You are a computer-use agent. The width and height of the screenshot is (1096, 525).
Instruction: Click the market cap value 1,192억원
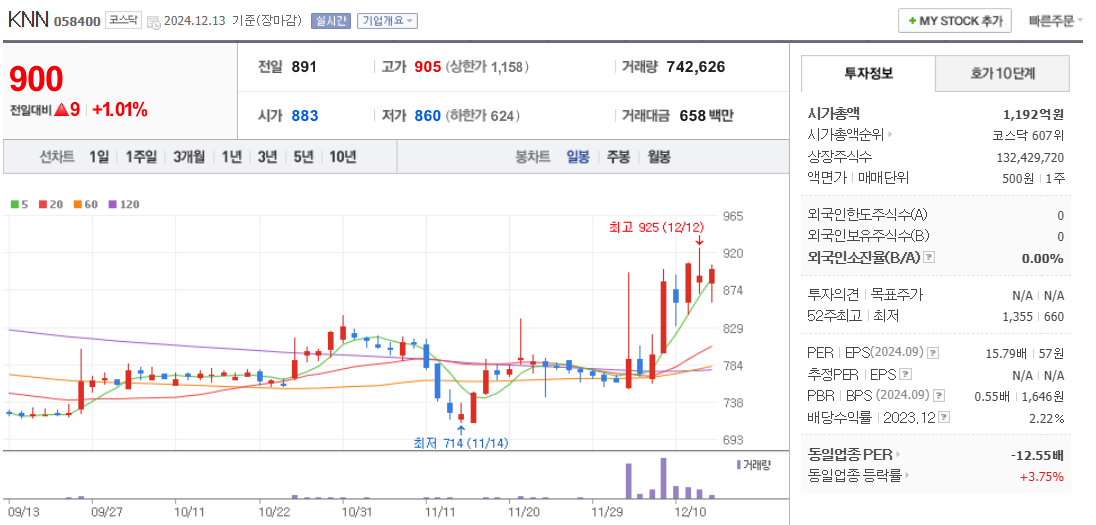pyautogui.click(x=1033, y=113)
